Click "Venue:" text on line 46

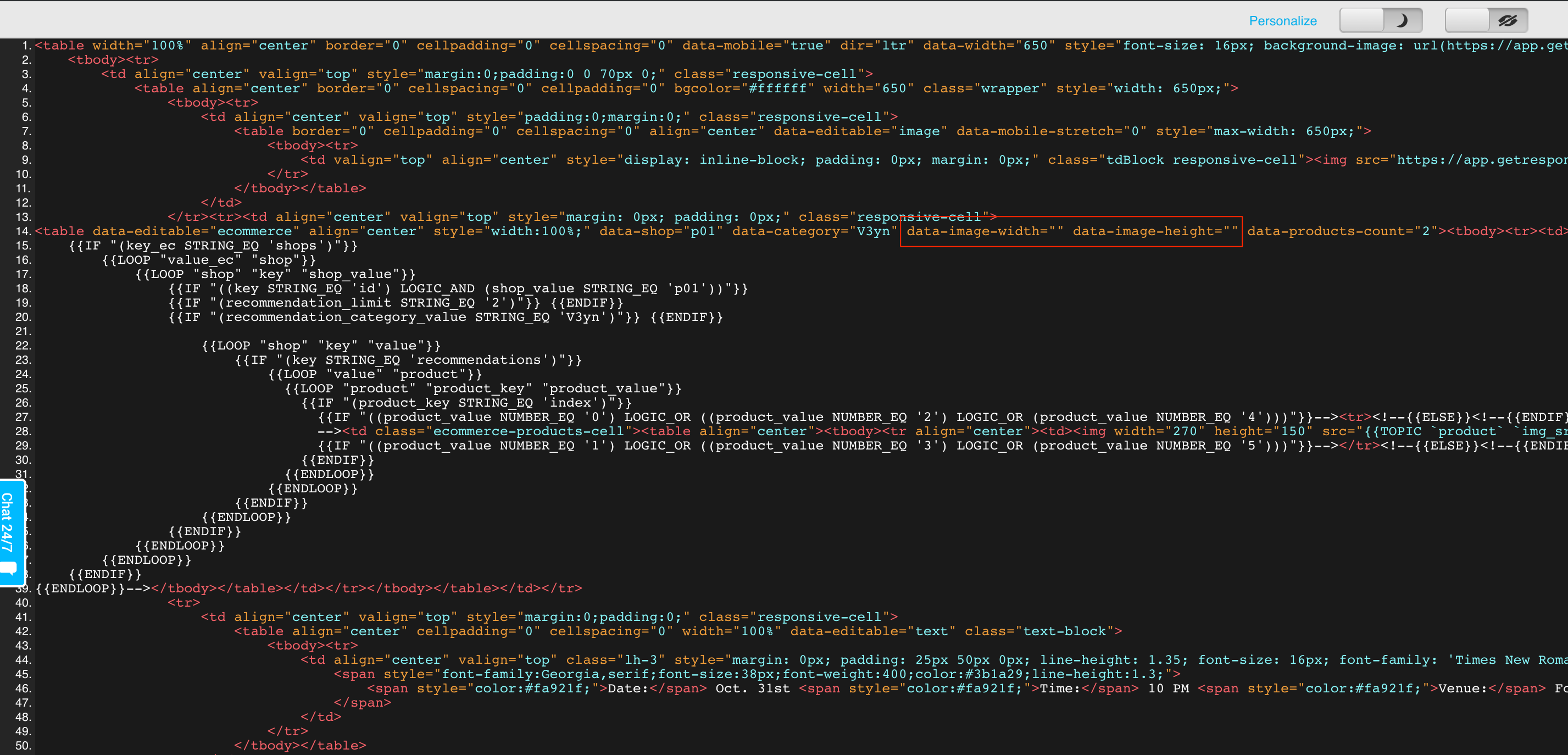tap(1463, 689)
